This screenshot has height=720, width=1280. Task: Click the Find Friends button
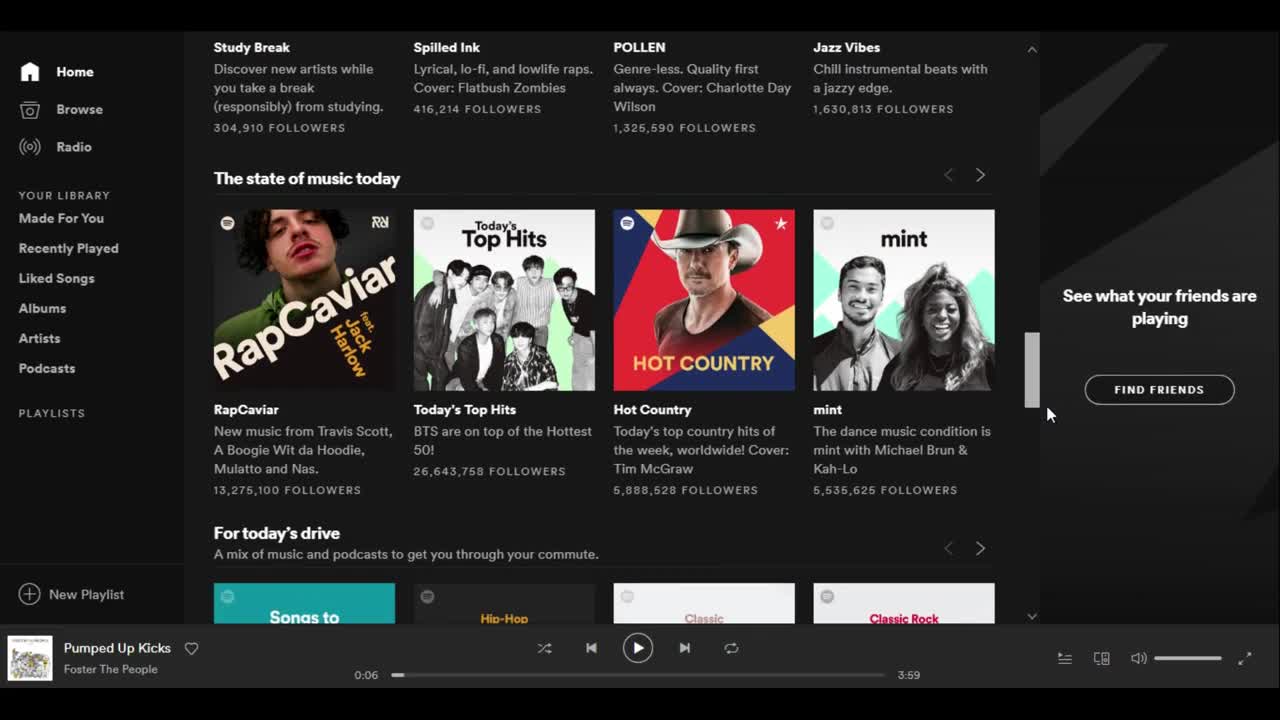click(1159, 390)
